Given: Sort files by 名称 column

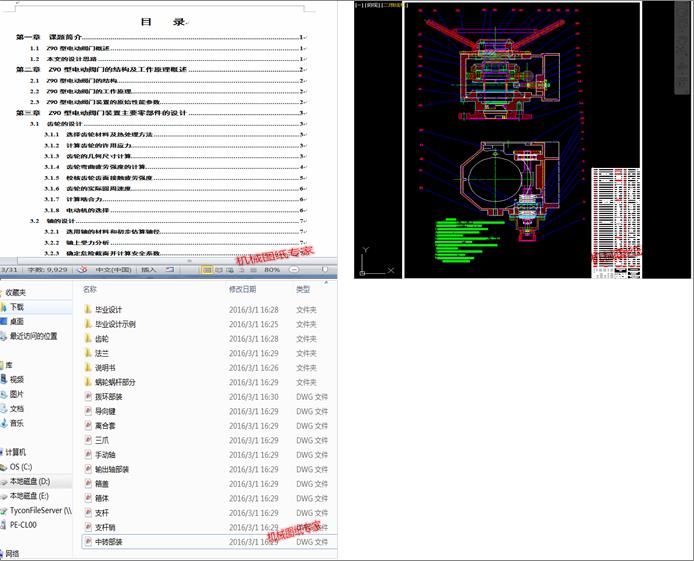Looking at the screenshot, I should pos(90,289).
